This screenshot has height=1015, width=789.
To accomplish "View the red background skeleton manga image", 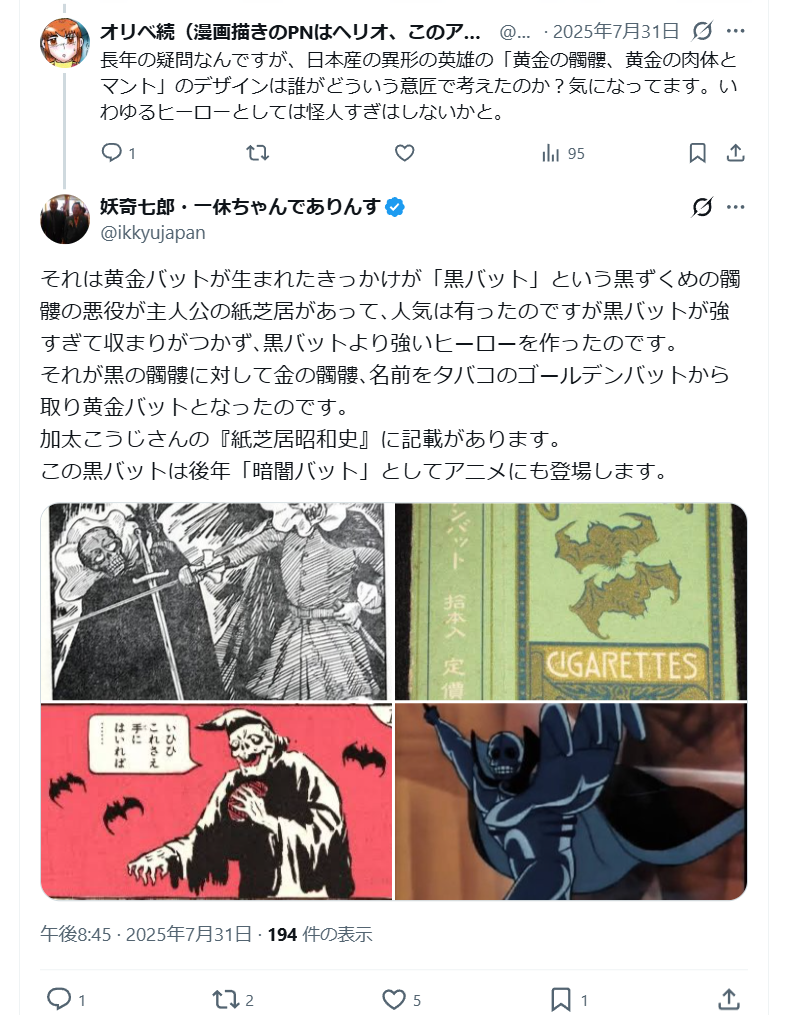I will pos(216,801).
